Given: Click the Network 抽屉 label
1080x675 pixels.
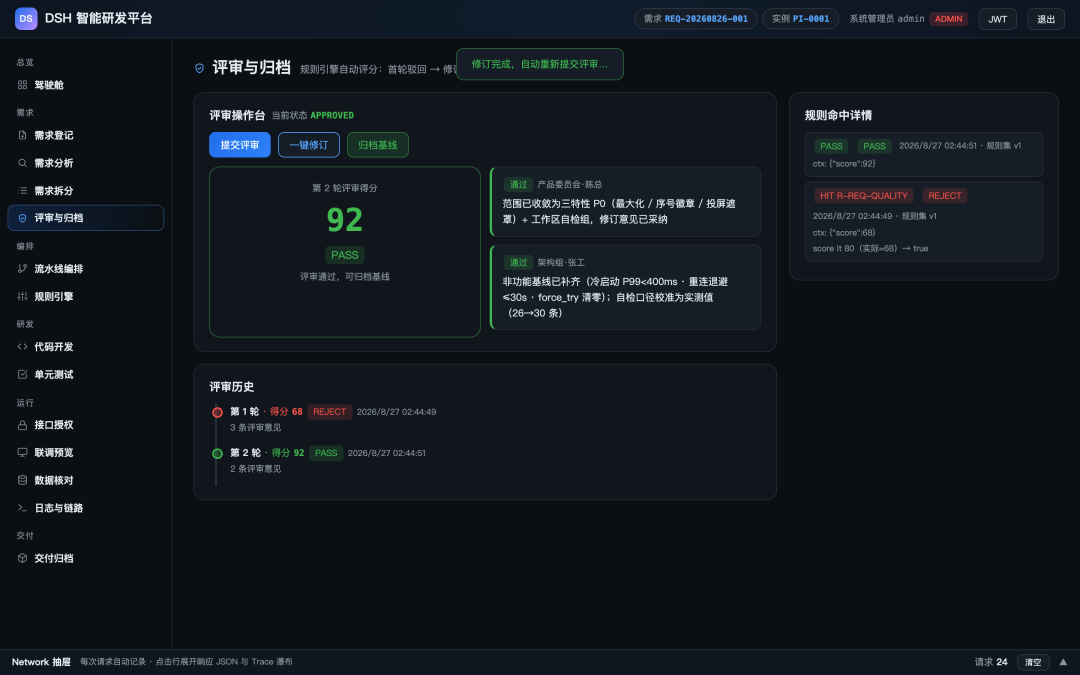Looking at the screenshot, I should [41, 662].
